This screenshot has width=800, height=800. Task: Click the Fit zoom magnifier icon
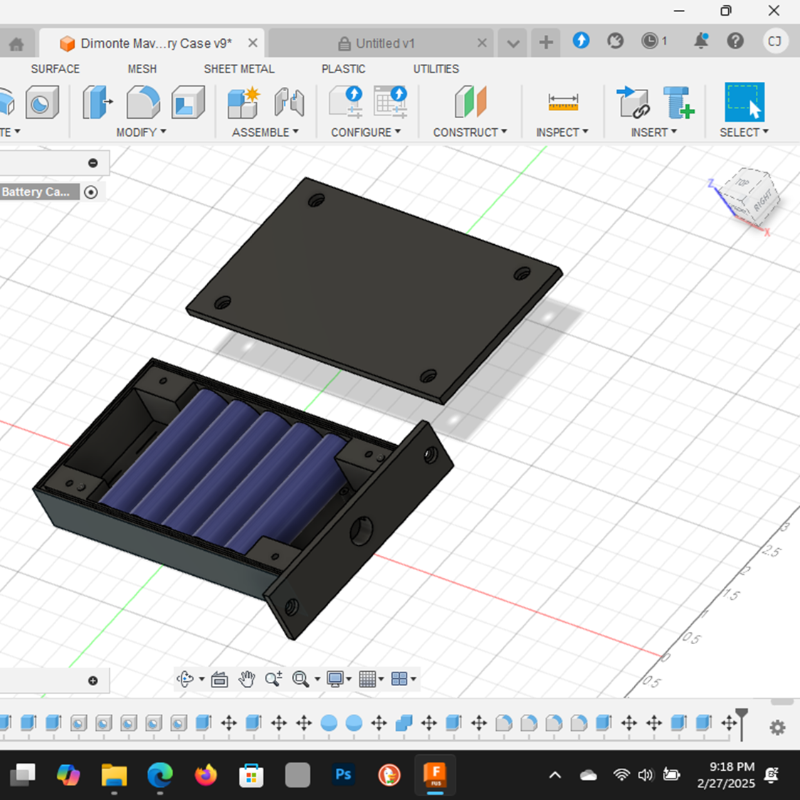301,679
